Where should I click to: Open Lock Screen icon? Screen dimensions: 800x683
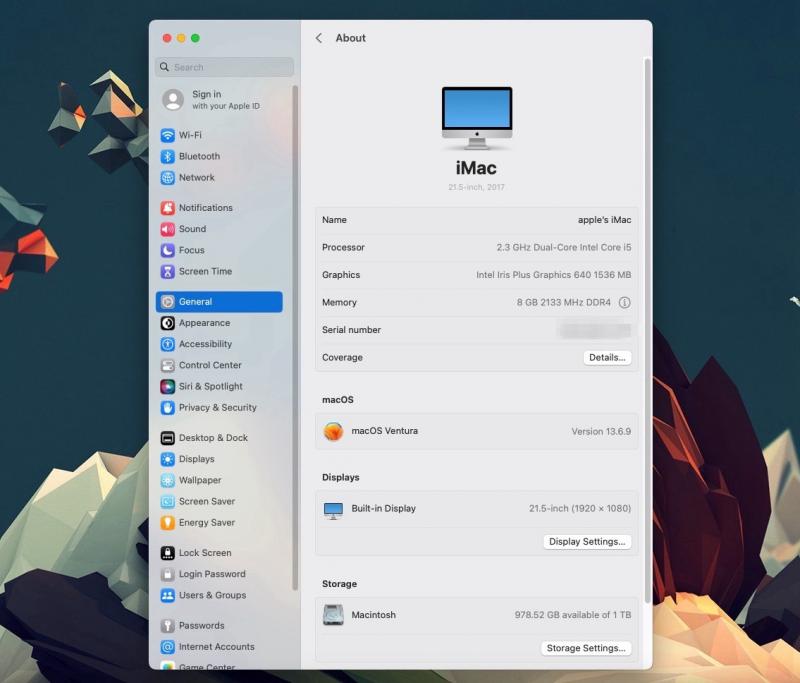(167, 553)
